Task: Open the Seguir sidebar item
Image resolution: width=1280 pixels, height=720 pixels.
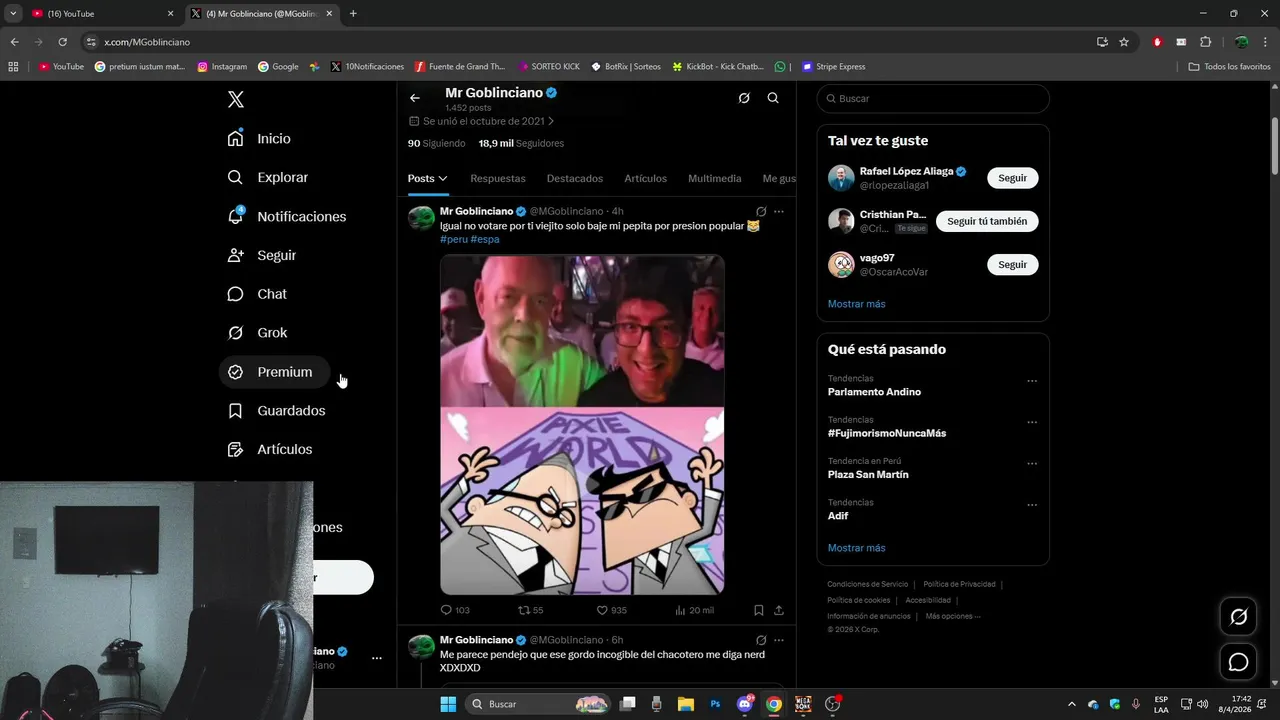Action: (x=262, y=256)
